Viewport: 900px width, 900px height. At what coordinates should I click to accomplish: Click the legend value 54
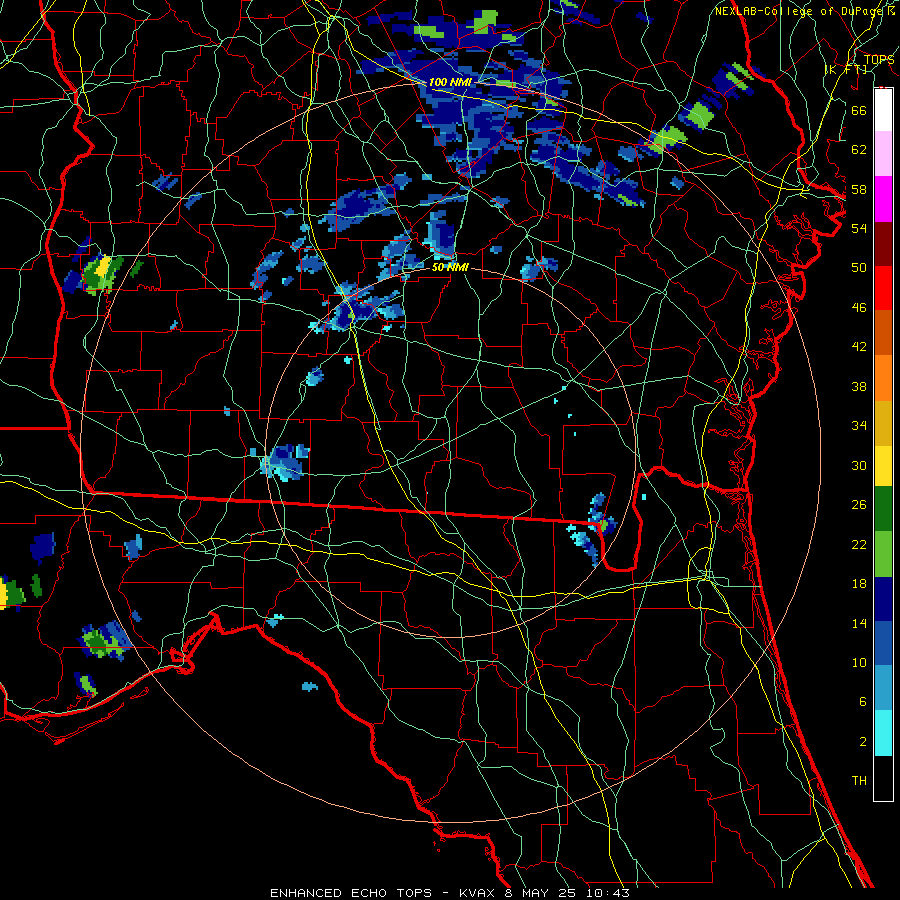click(x=859, y=228)
